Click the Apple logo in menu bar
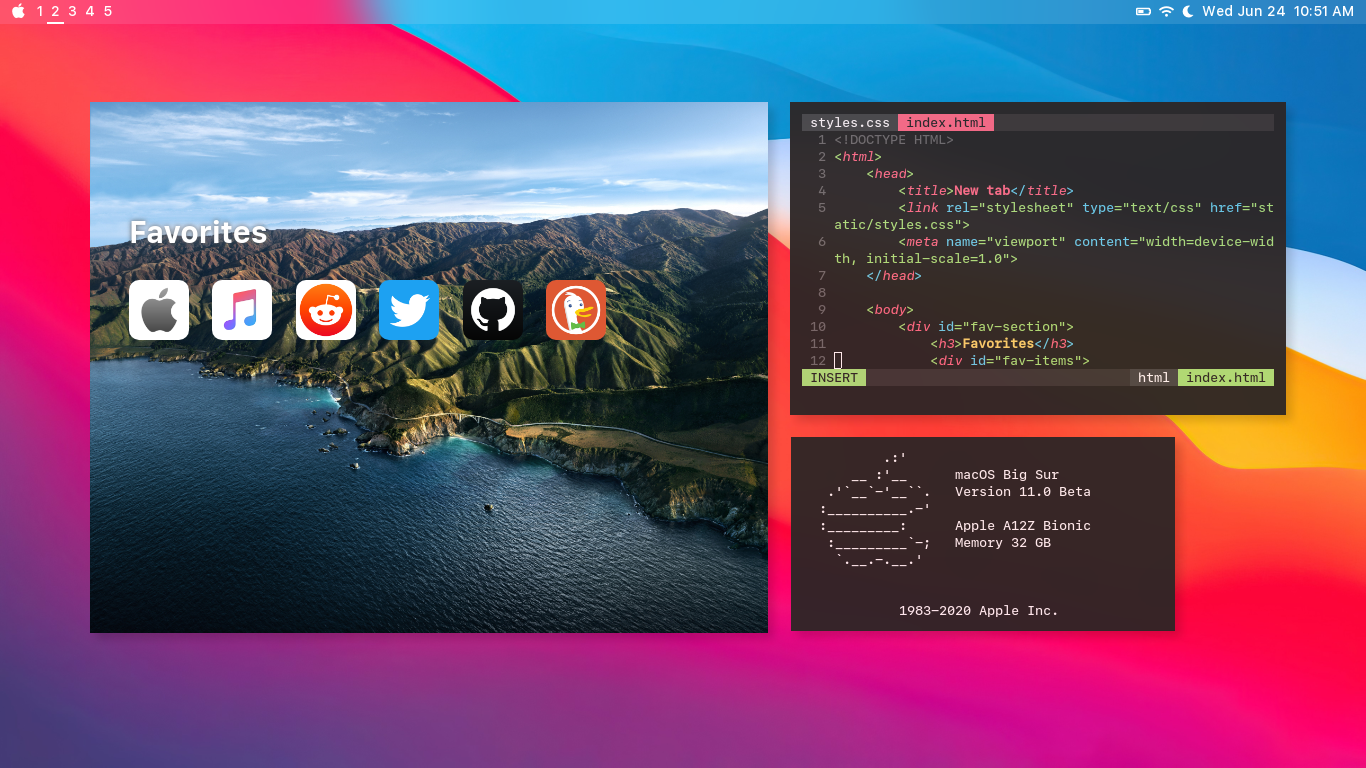1366x768 pixels. tap(18, 11)
